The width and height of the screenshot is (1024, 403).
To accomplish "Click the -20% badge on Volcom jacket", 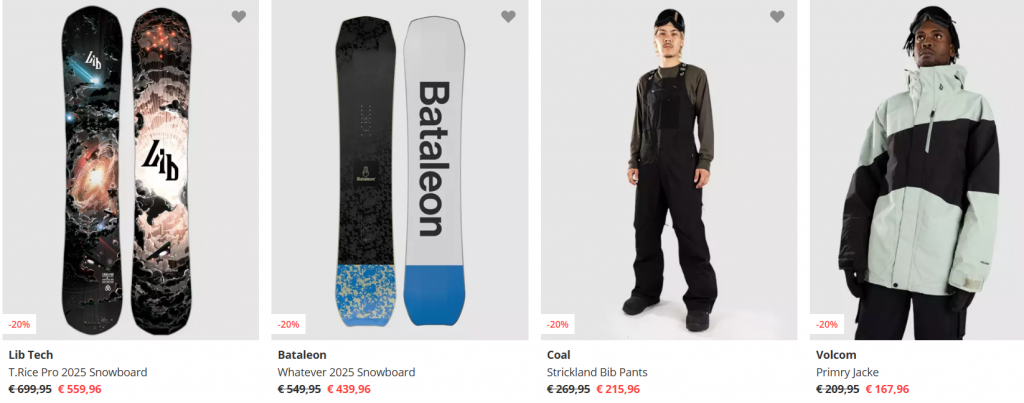I will click(x=827, y=325).
